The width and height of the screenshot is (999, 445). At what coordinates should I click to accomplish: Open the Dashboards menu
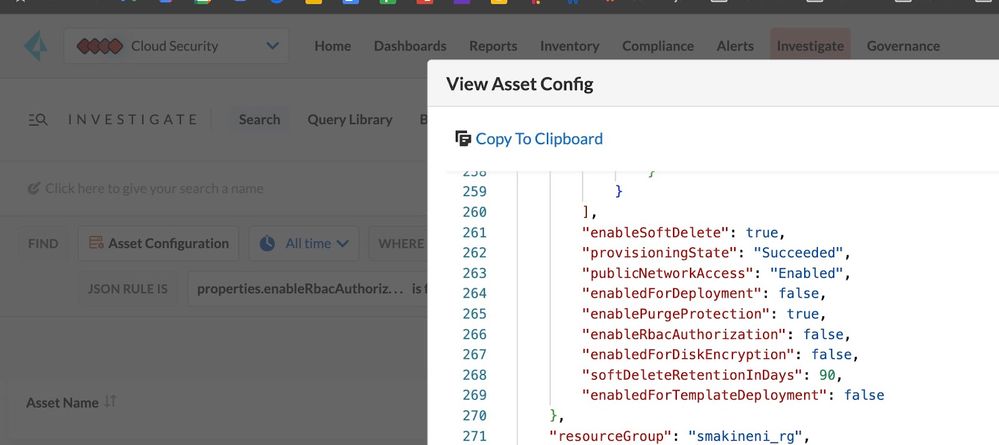click(x=410, y=46)
